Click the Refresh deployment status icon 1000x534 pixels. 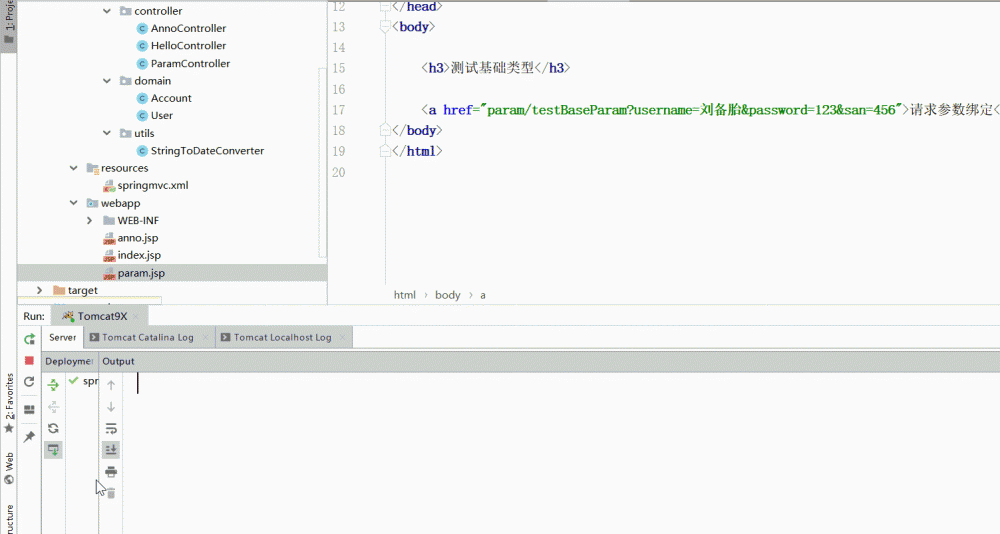click(x=54, y=428)
